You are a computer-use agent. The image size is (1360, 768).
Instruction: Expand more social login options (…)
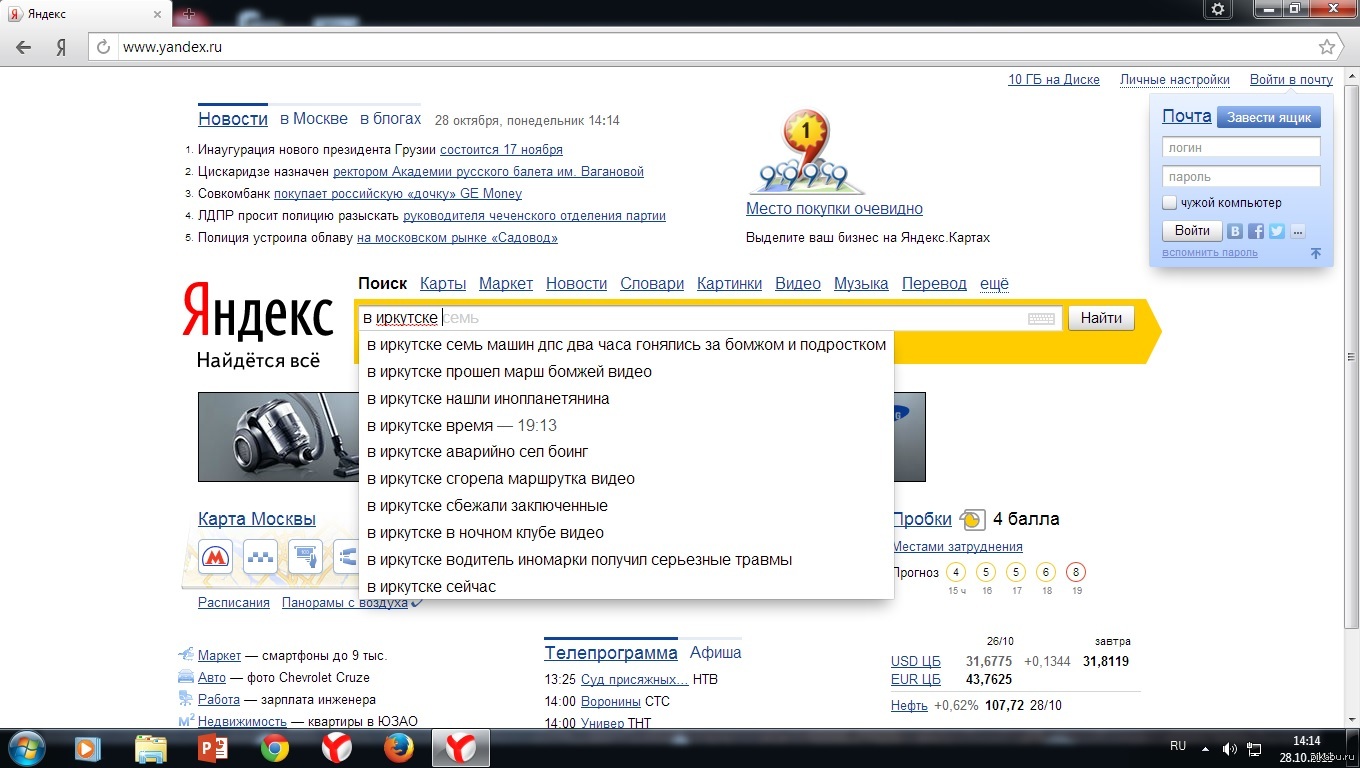tap(1298, 231)
